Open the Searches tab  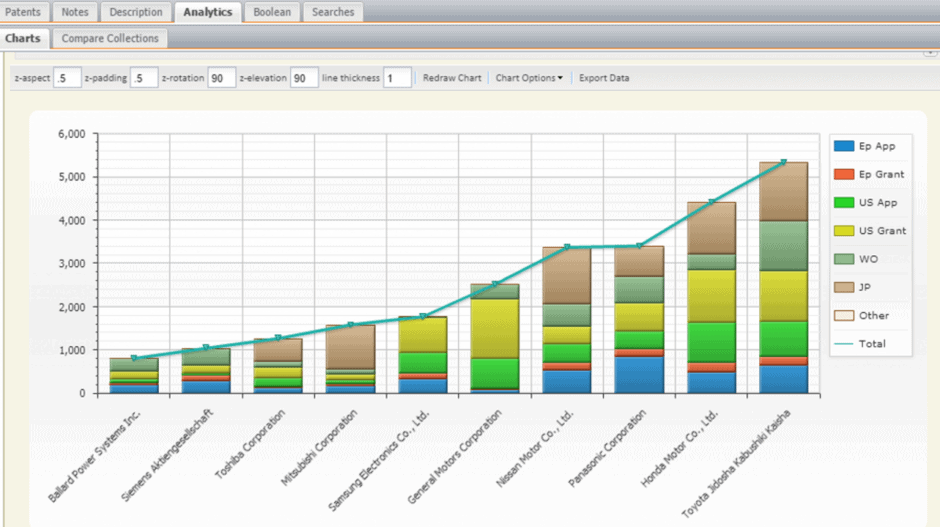[333, 12]
